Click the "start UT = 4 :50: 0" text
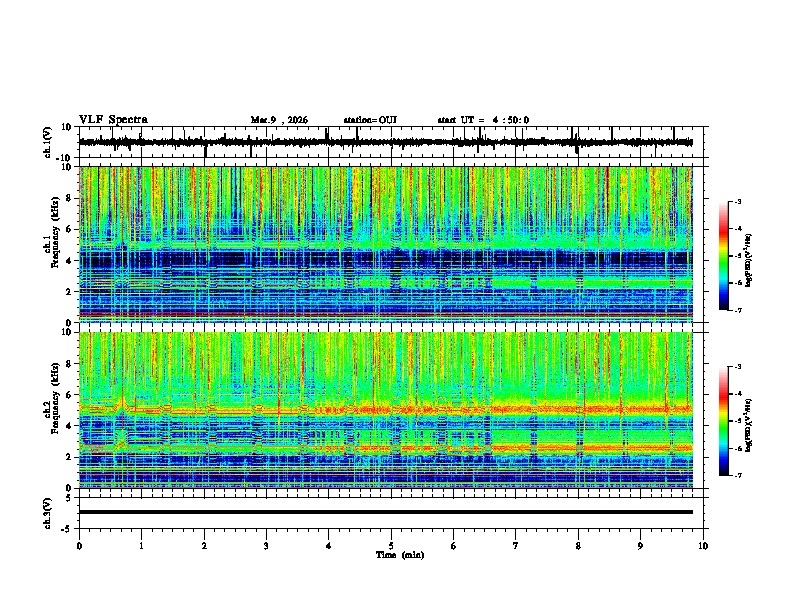The height and width of the screenshot is (612, 792). [x=483, y=120]
